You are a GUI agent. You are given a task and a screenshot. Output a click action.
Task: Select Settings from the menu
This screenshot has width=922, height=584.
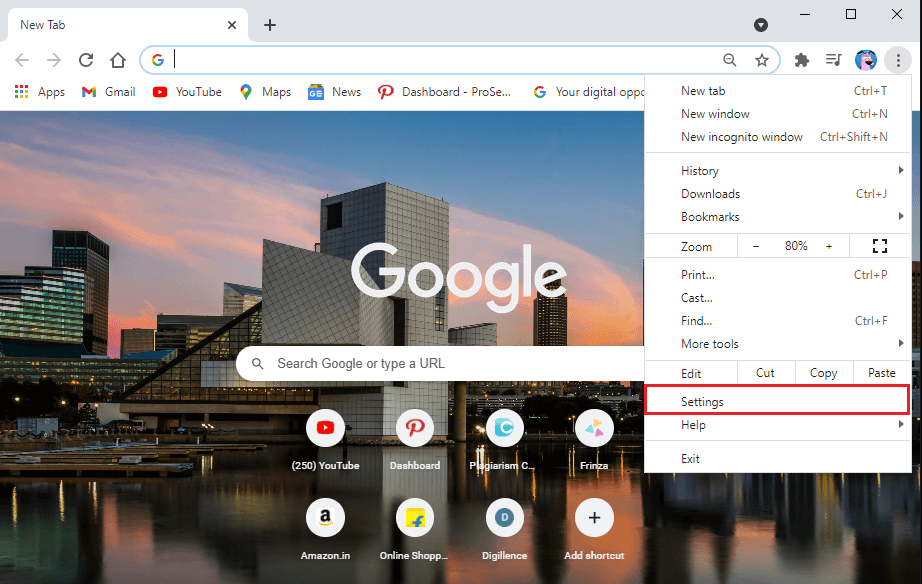point(703,401)
